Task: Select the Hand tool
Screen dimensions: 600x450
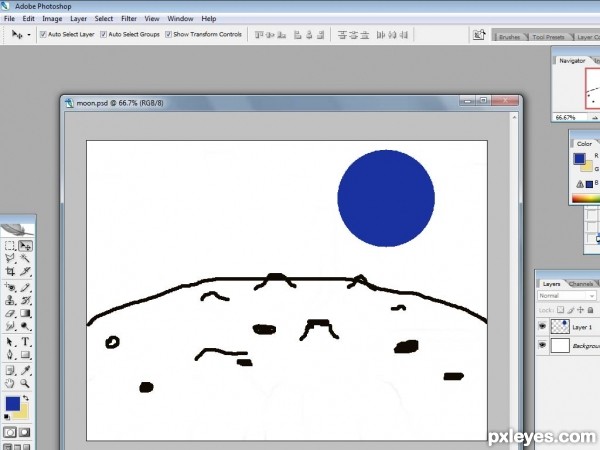Action: tap(10, 383)
